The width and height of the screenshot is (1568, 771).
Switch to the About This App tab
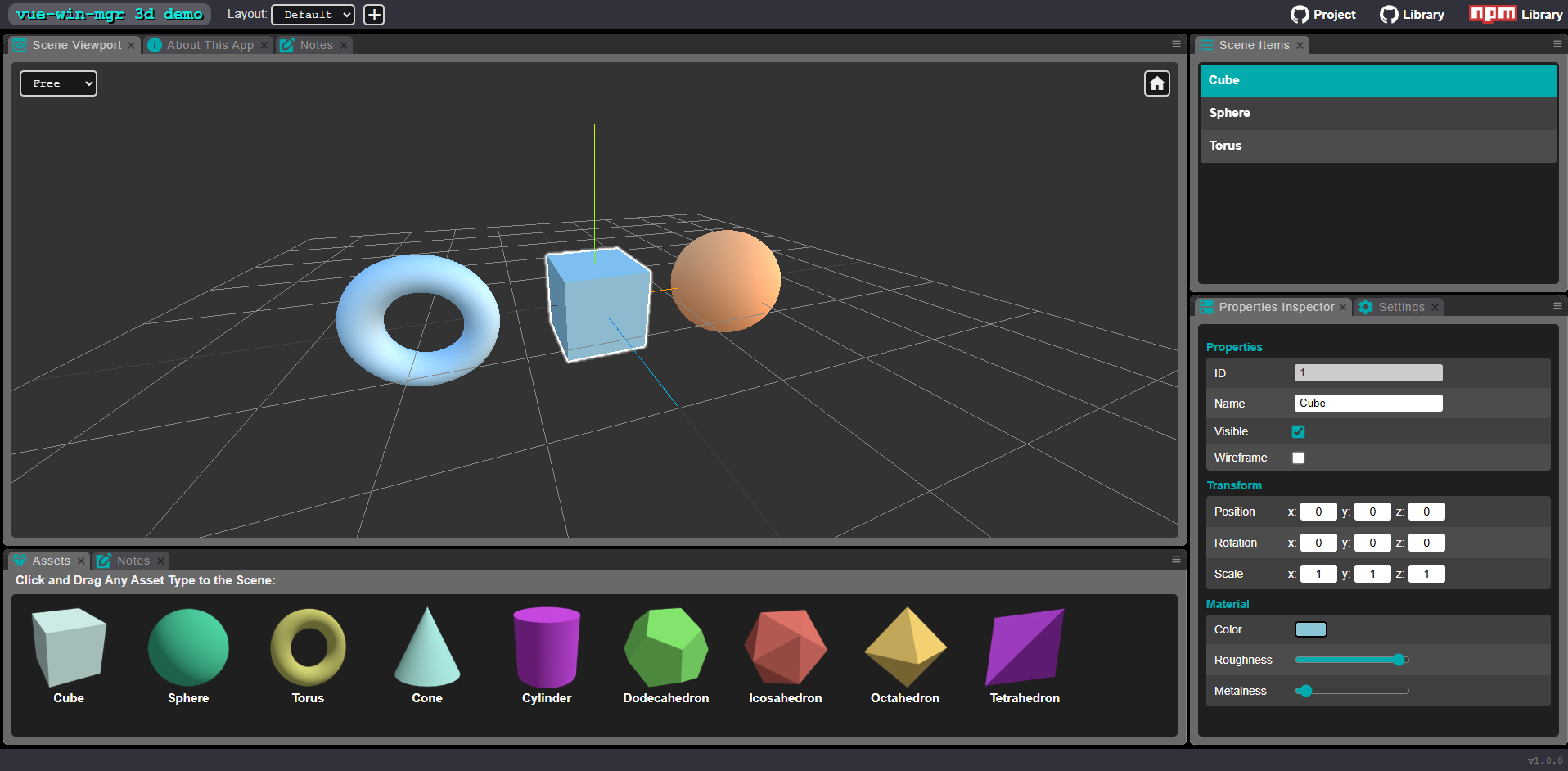click(x=210, y=45)
